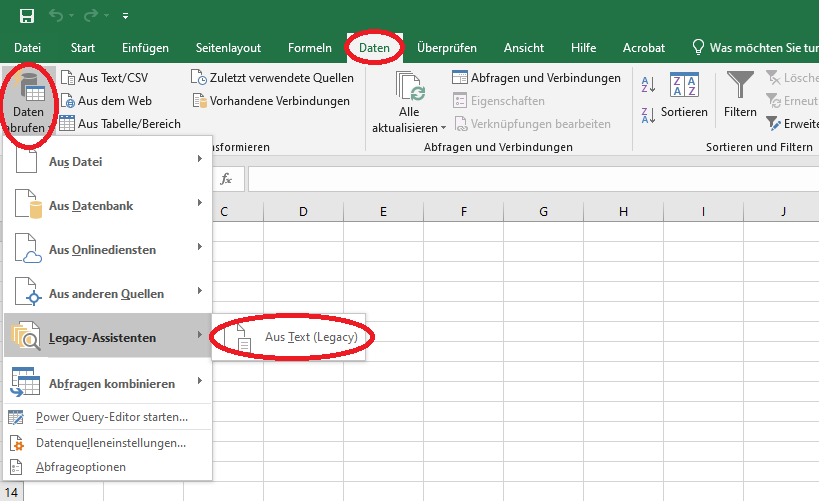Click the Alle aktualisieren refresh icon
The width and height of the screenshot is (819, 501).
[410, 86]
